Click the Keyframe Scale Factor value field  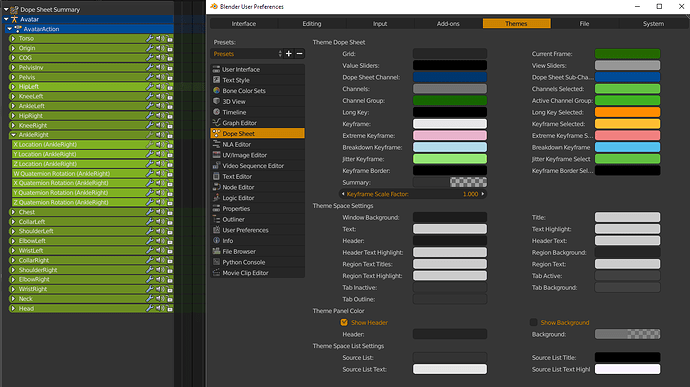pos(413,194)
